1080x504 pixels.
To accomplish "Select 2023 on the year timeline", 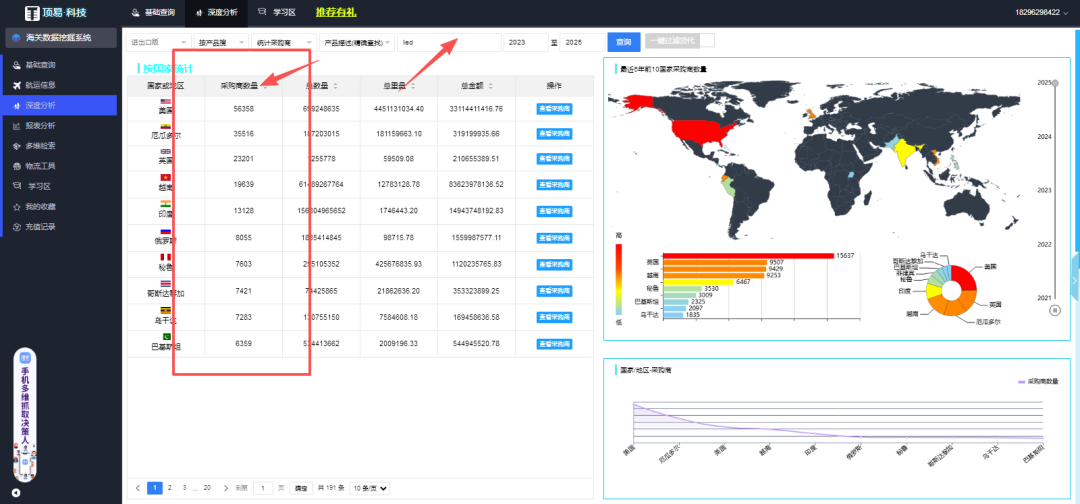I will (1045, 190).
